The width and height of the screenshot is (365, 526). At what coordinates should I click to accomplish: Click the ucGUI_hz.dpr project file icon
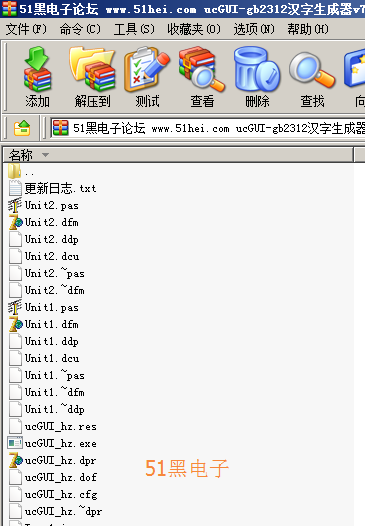click(15, 460)
